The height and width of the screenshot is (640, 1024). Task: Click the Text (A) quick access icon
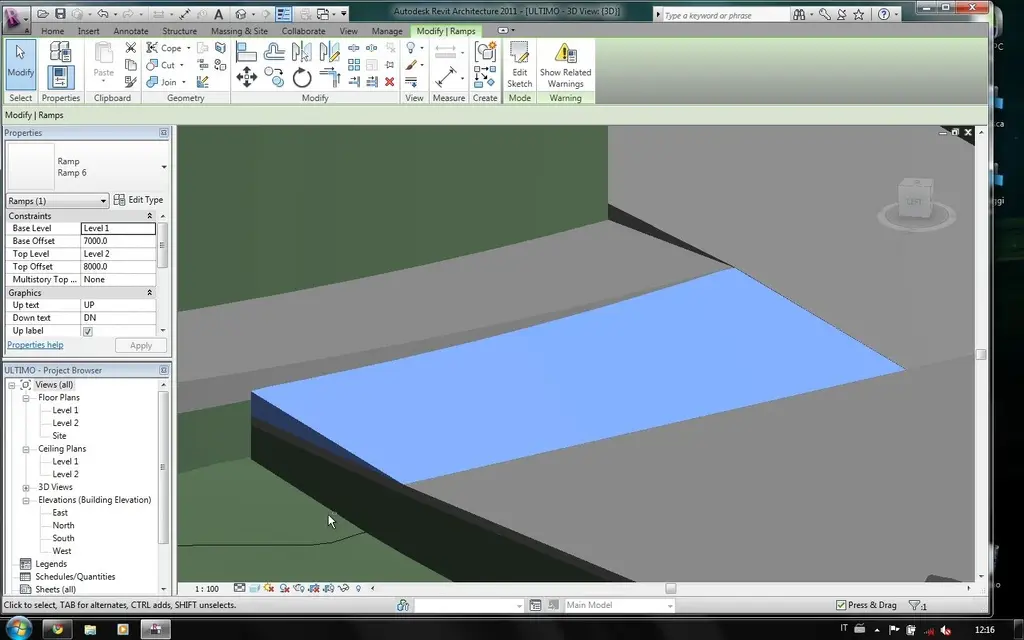point(219,14)
